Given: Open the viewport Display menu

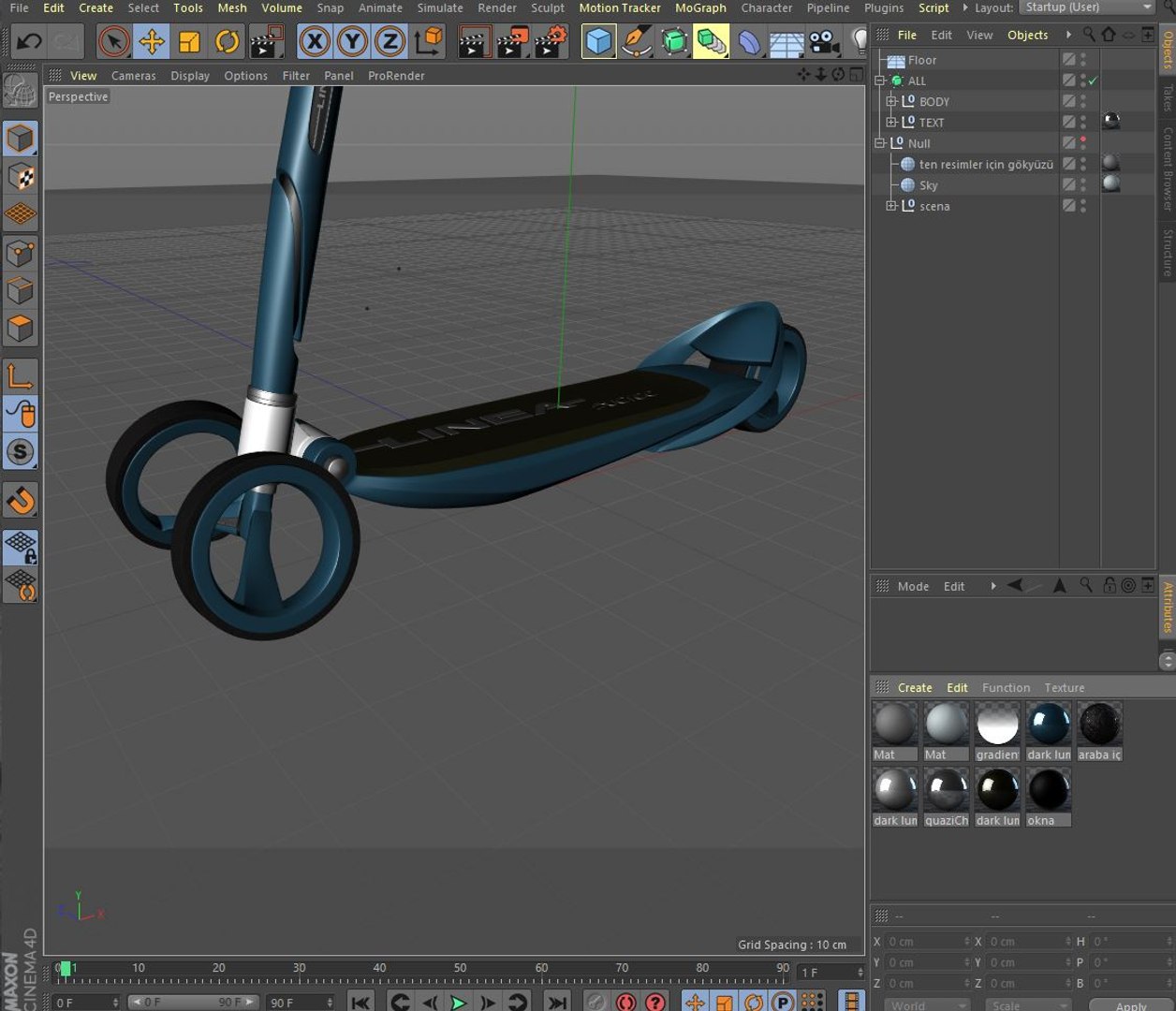Looking at the screenshot, I should 190,76.
